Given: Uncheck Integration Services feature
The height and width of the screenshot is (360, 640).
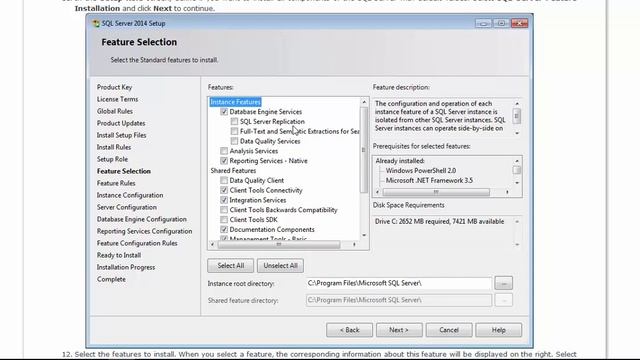Looking at the screenshot, I should click(224, 200).
